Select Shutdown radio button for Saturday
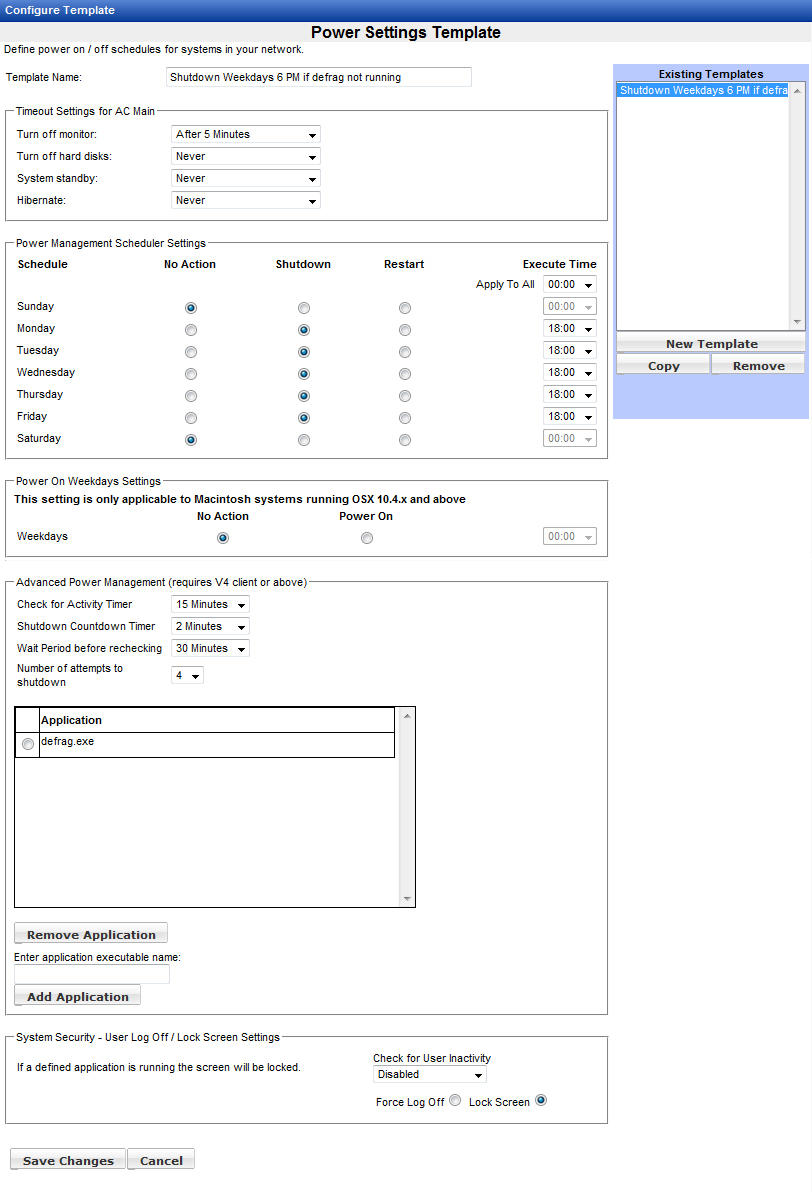Image resolution: width=812 pixels, height=1192 pixels. click(x=304, y=440)
